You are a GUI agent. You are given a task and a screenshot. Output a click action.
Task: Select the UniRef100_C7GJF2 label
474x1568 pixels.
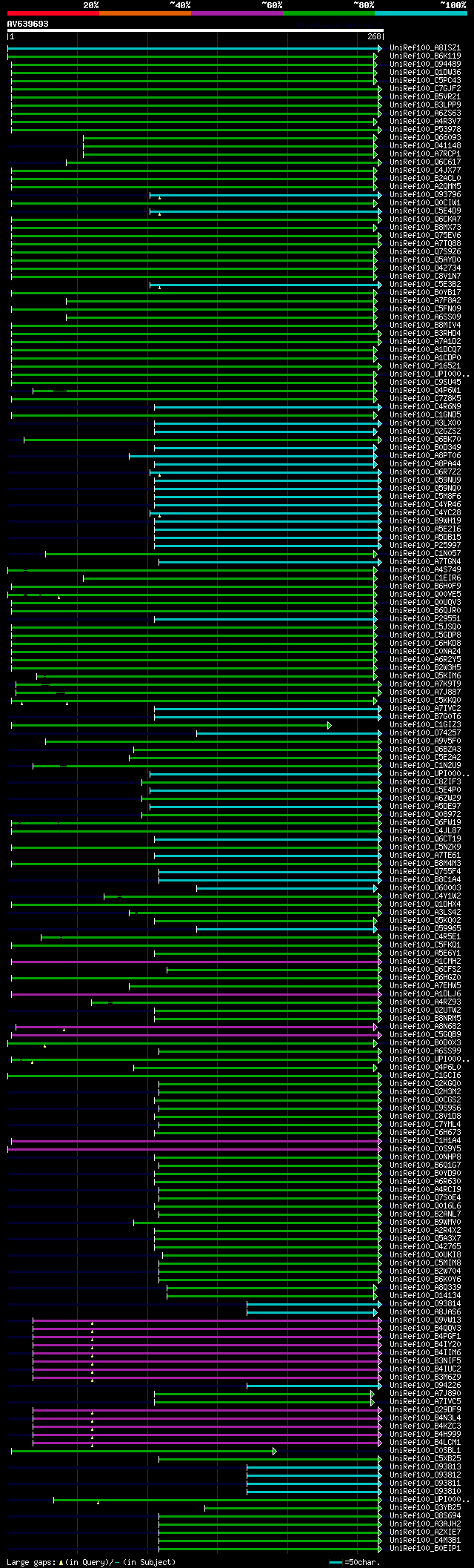[425, 89]
